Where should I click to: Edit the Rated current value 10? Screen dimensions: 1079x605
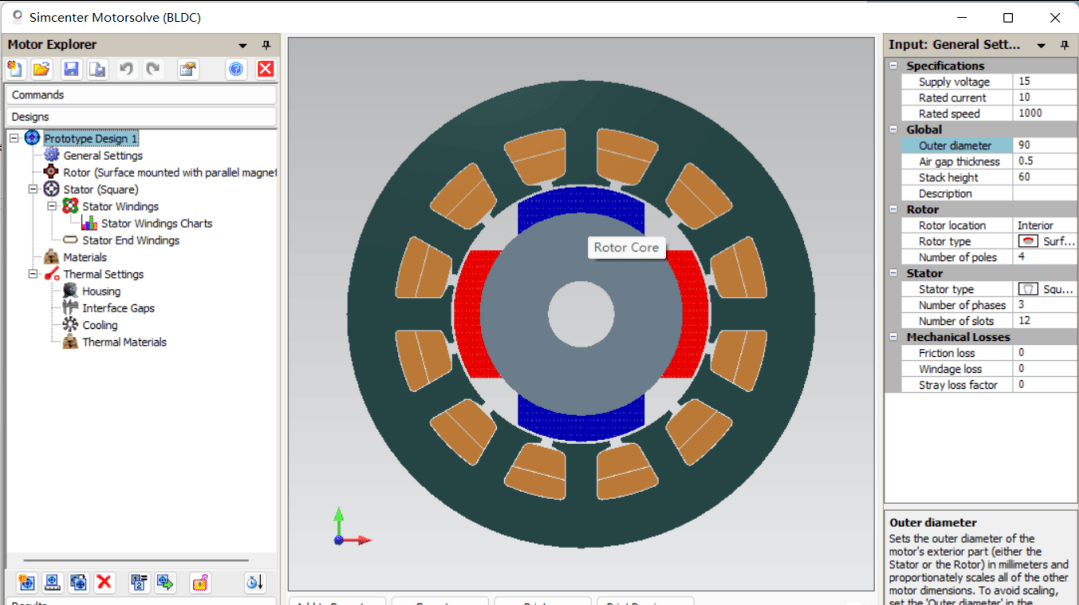pos(1045,98)
